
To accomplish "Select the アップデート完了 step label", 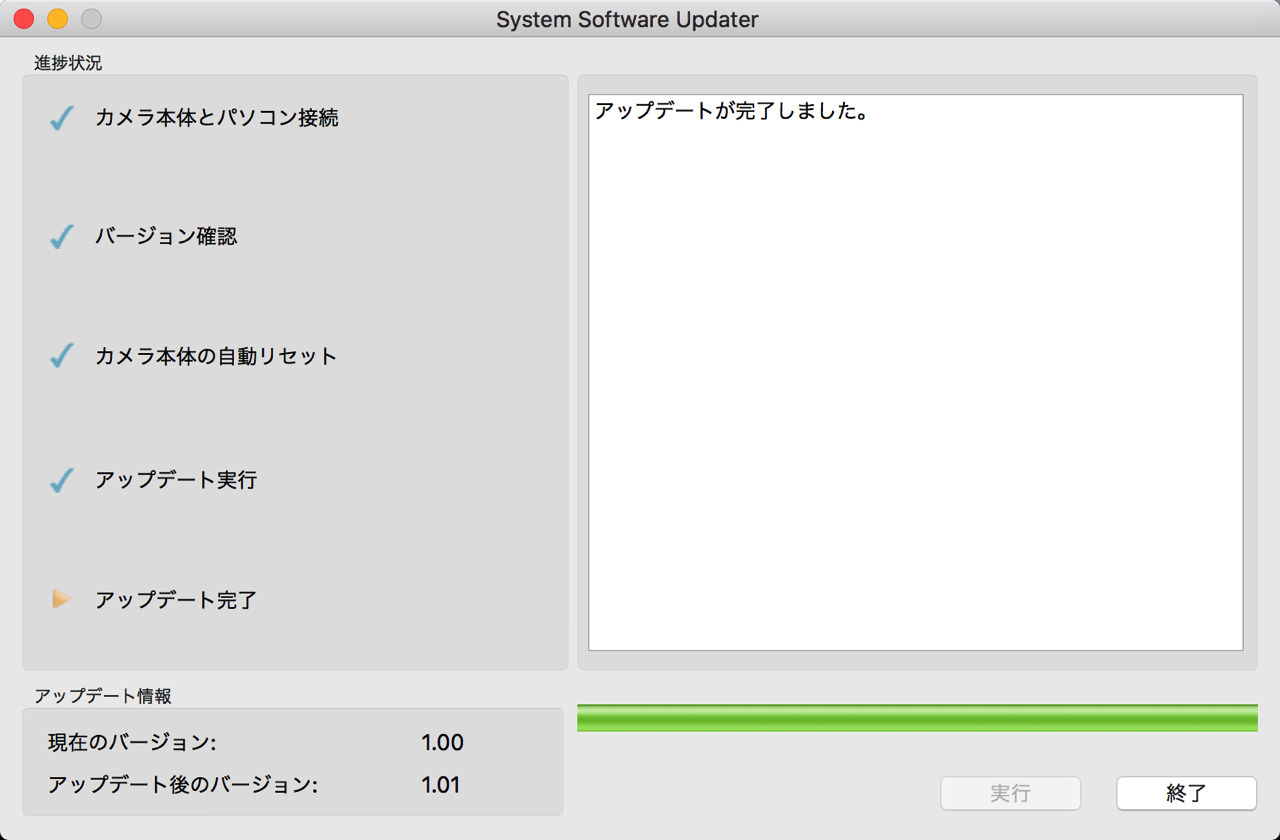I will click(176, 600).
